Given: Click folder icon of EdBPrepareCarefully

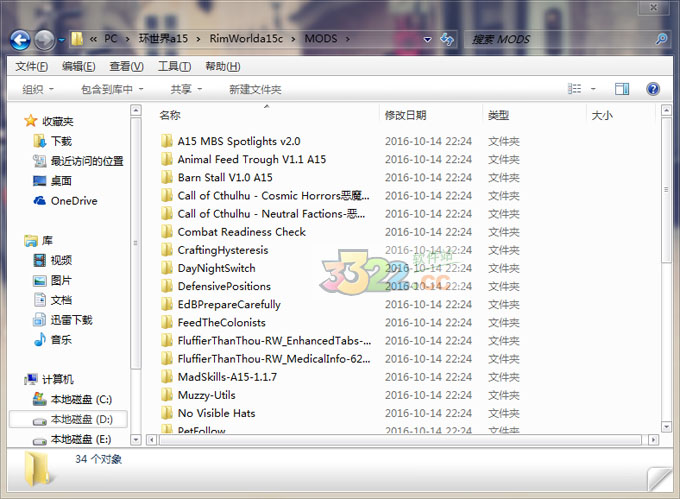Looking at the screenshot, I should pos(167,304).
